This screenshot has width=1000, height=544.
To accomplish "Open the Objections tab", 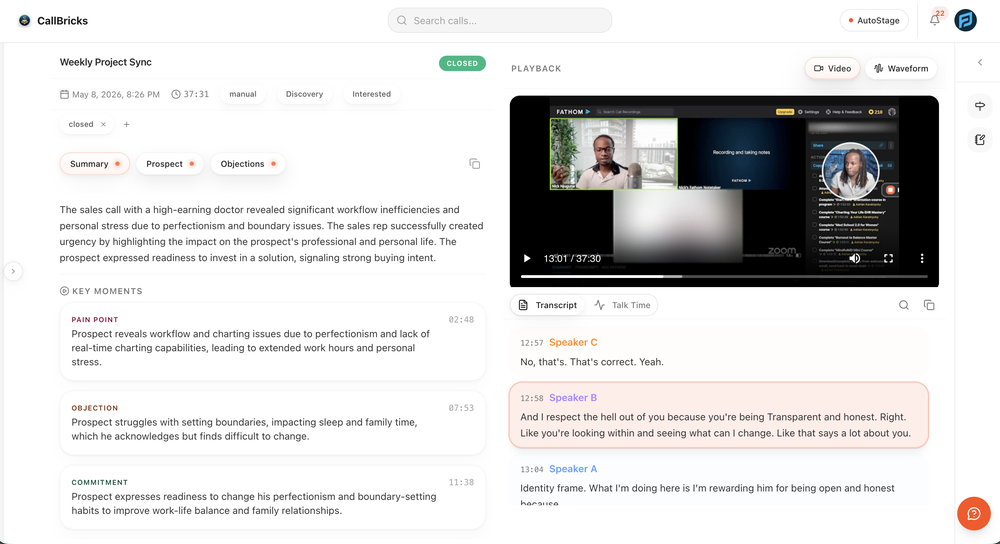I will click(247, 164).
